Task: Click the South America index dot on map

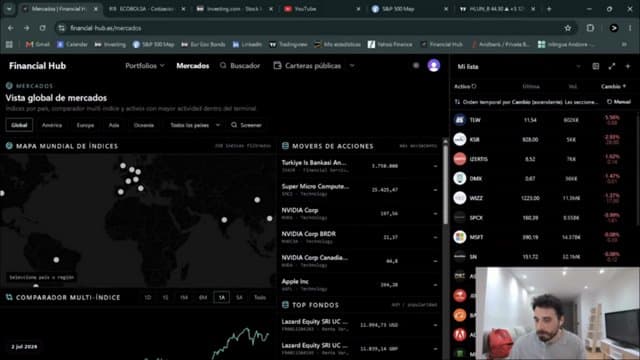Action: tap(56, 260)
